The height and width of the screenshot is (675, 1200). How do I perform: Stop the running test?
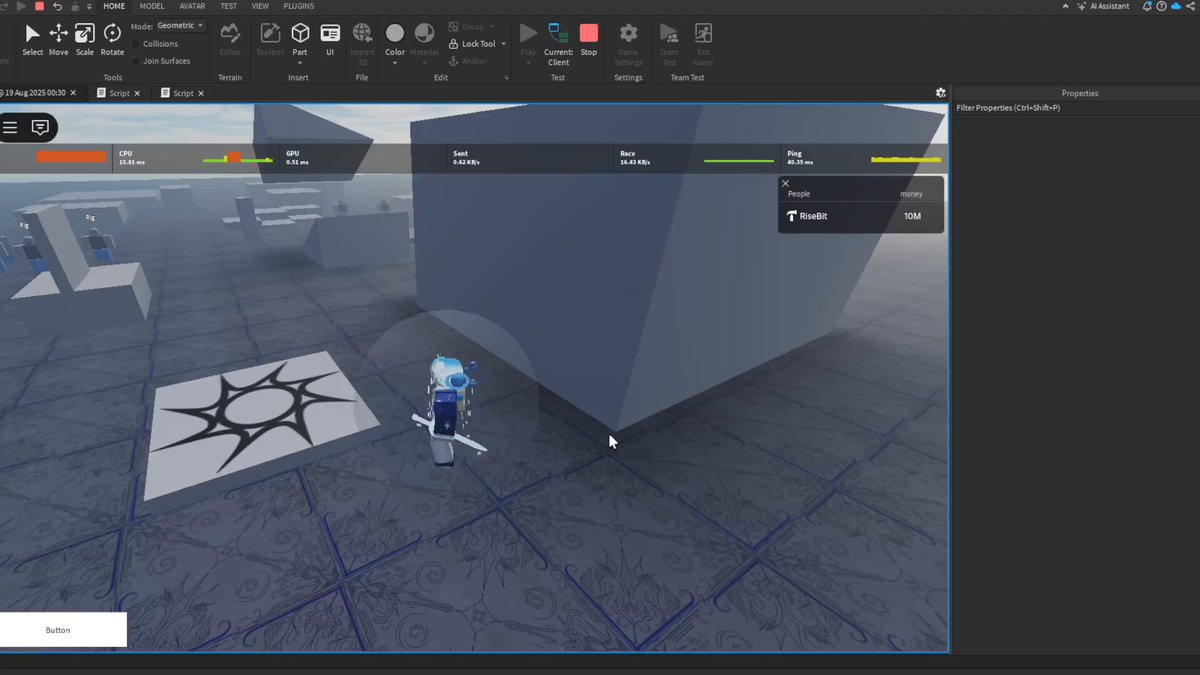(589, 39)
